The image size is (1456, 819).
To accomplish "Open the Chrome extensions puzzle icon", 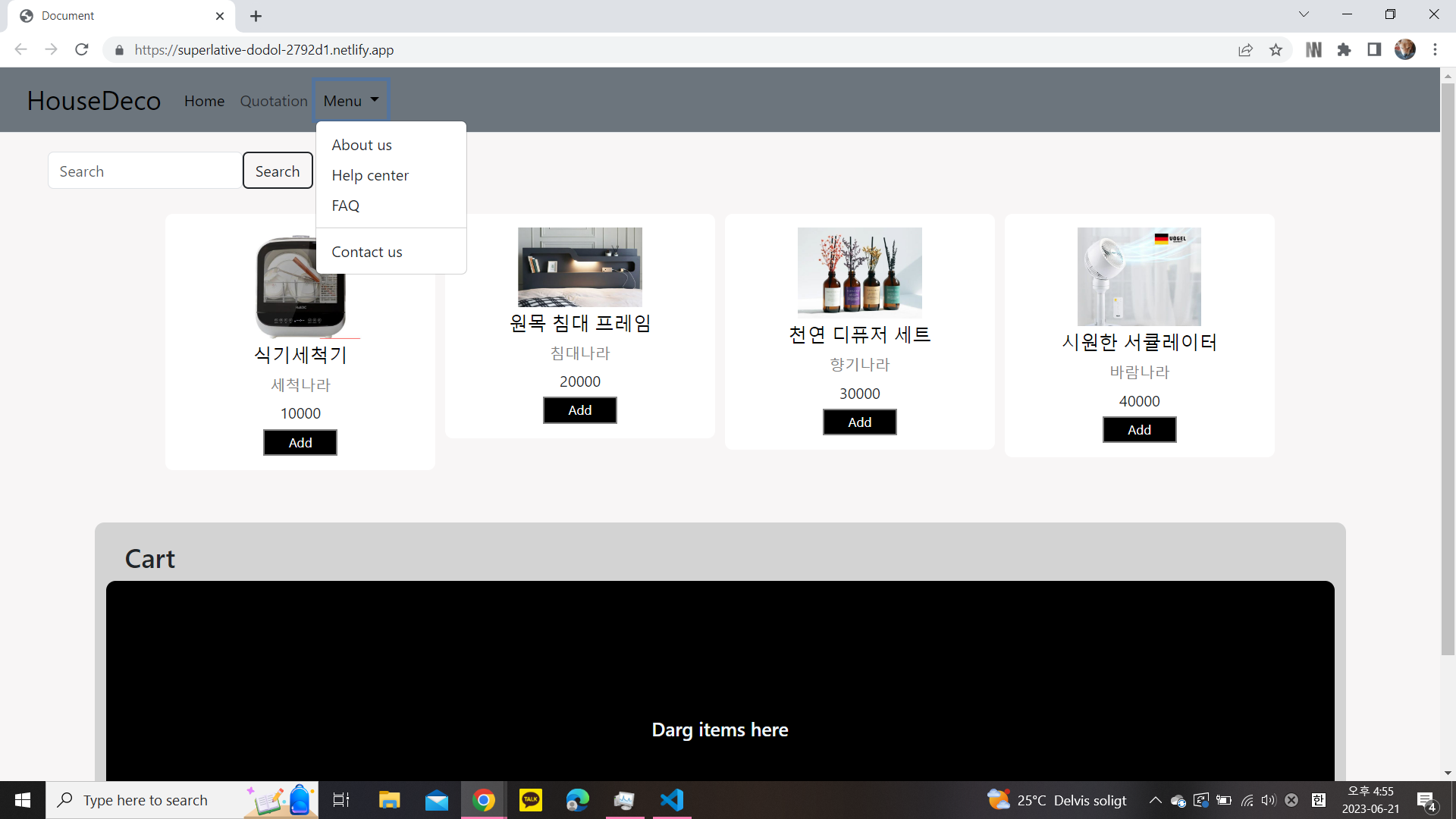I will point(1345,49).
